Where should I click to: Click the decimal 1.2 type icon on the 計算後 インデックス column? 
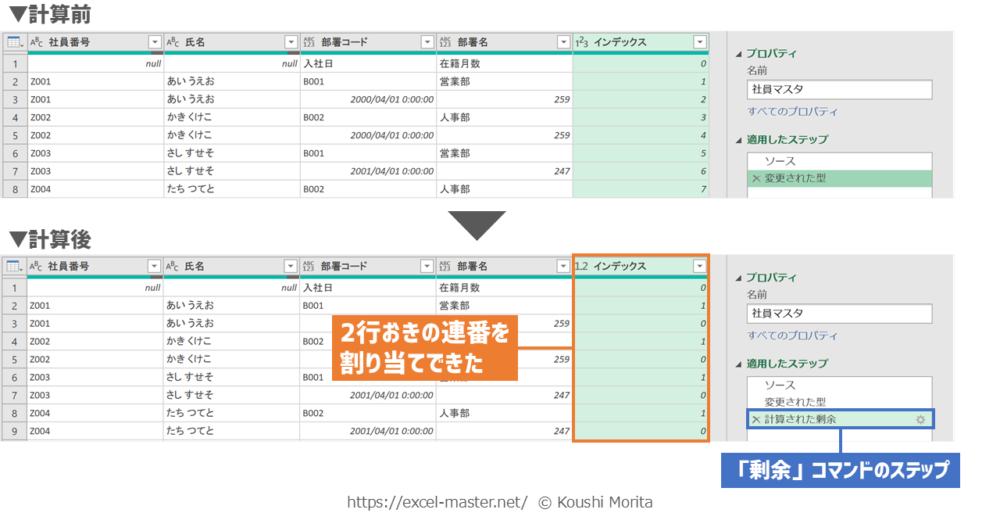[581, 267]
